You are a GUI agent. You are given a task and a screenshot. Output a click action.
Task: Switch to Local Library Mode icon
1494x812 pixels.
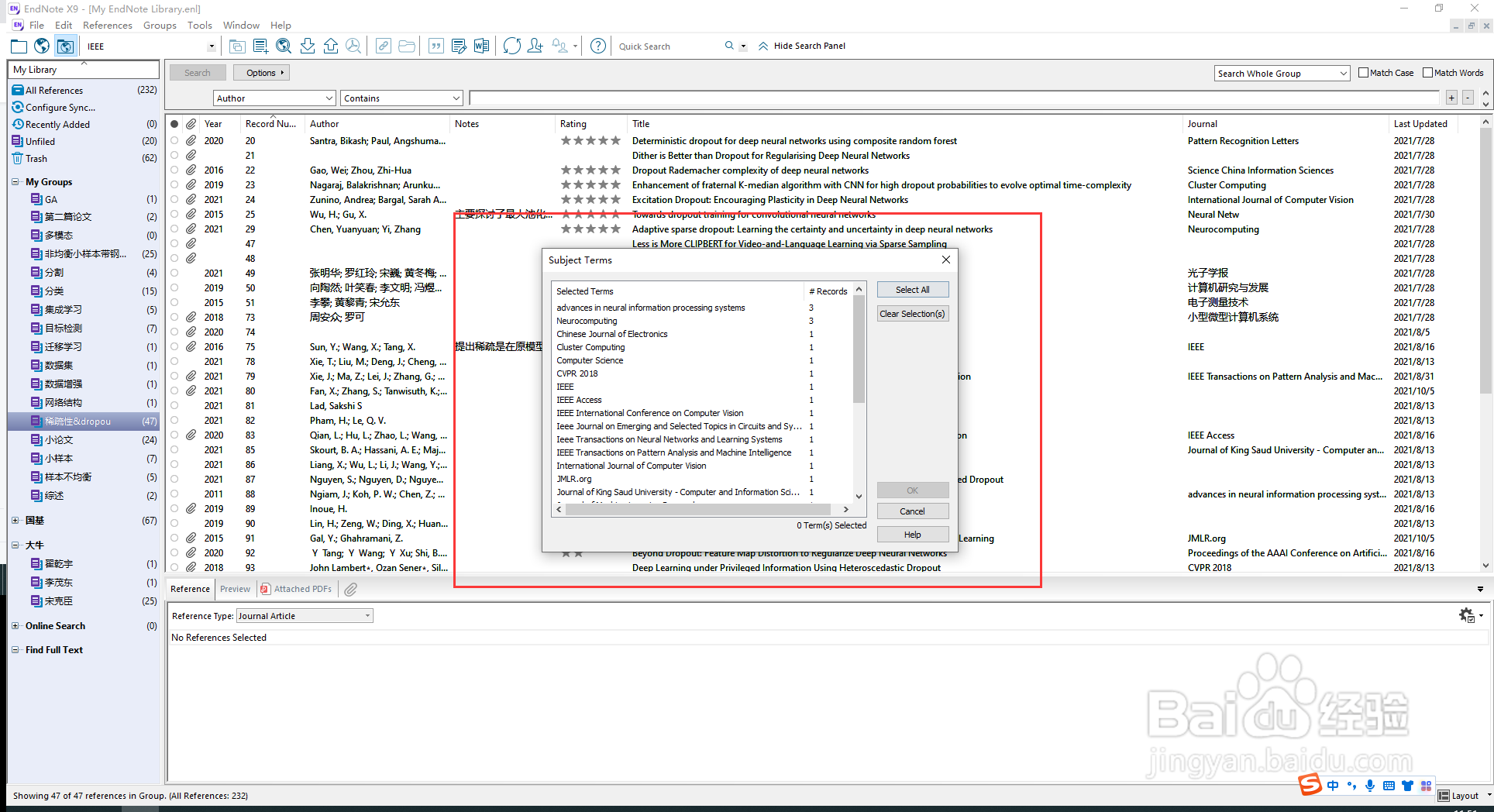coord(19,46)
